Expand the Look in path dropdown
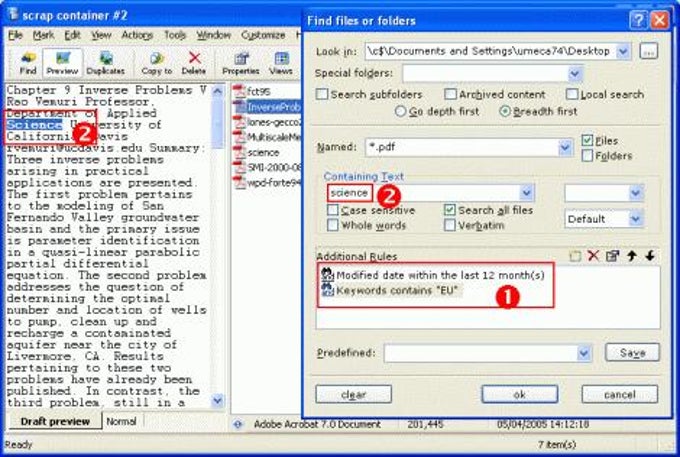Screen dimensions: 680x457 point(623,51)
